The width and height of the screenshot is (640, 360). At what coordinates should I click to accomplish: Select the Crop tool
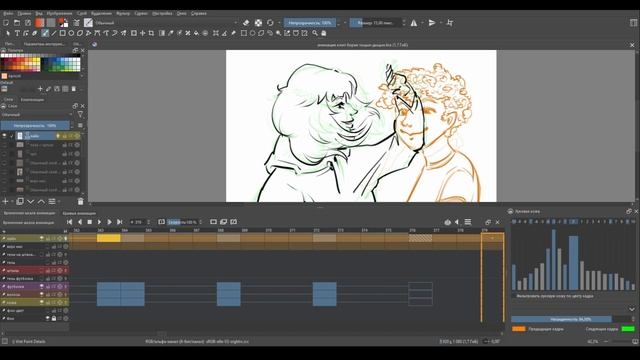(x=151, y=33)
